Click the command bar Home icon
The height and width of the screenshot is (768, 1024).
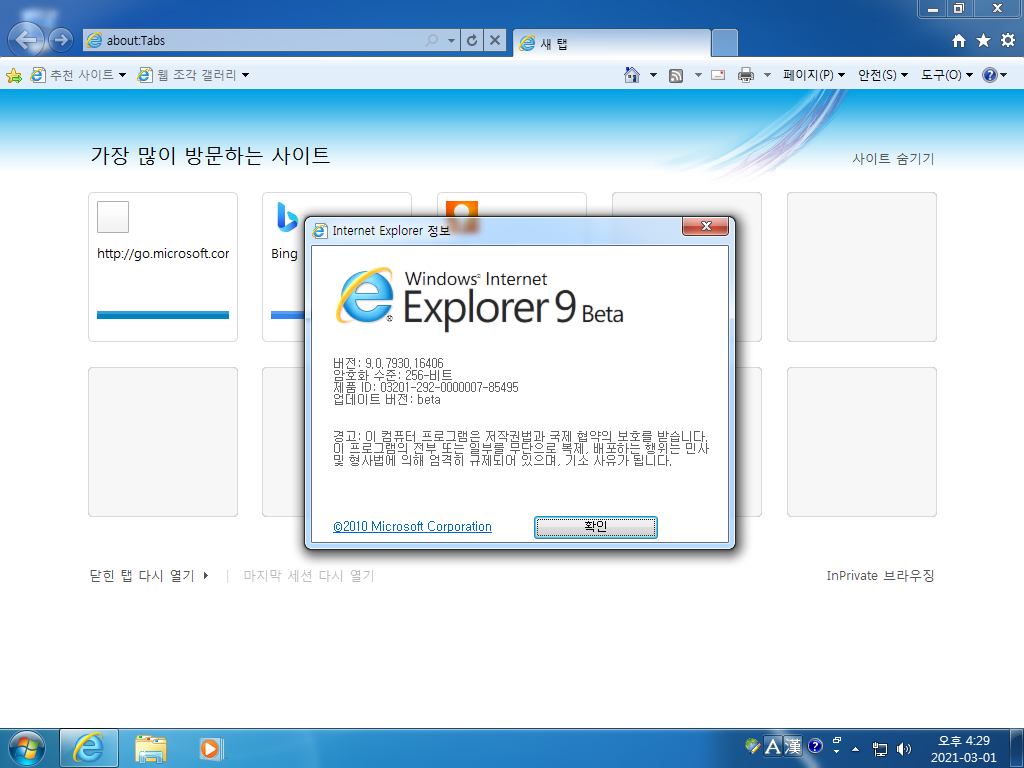(x=632, y=75)
